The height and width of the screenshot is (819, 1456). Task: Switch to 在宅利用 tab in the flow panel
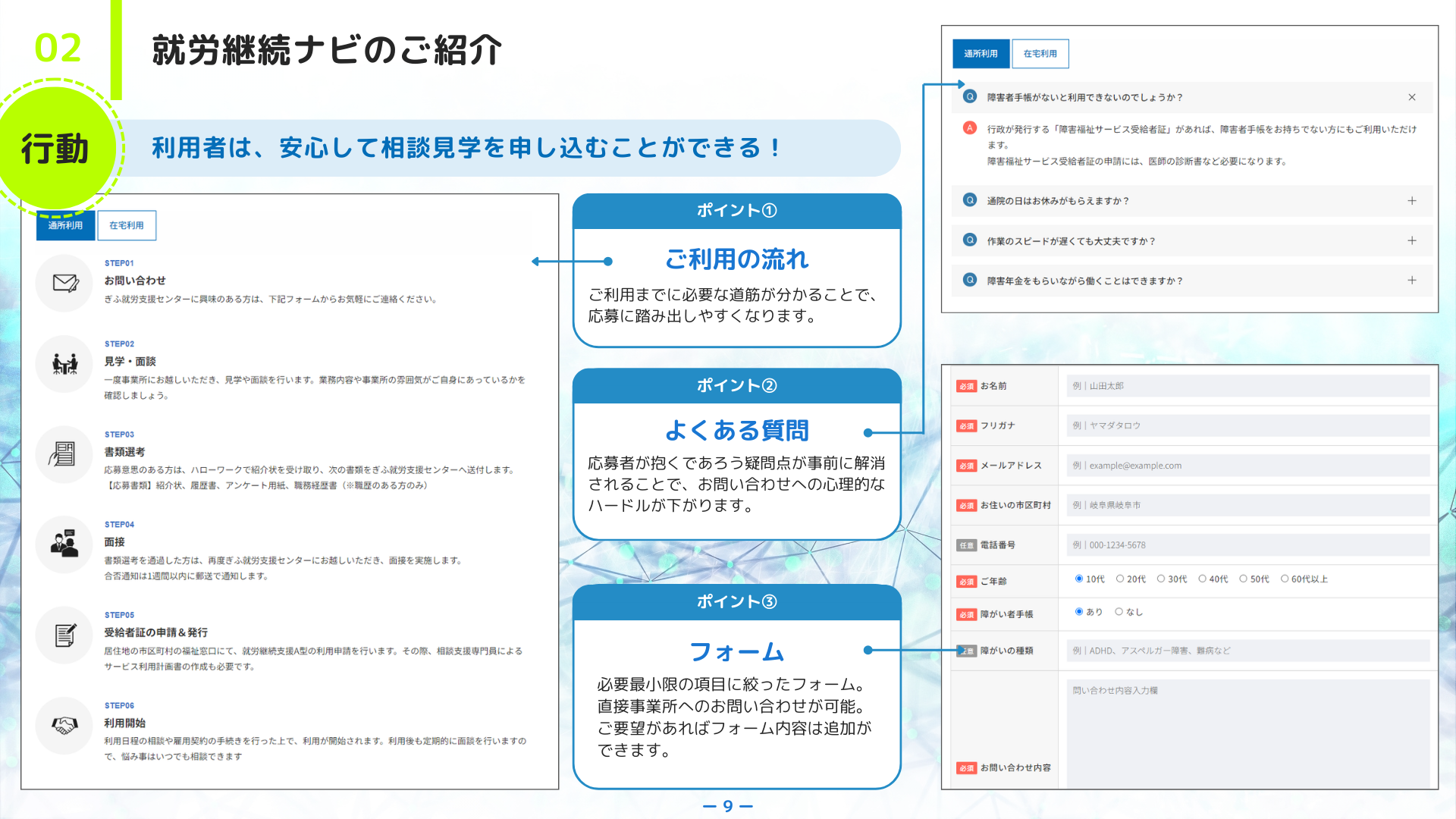point(127,225)
